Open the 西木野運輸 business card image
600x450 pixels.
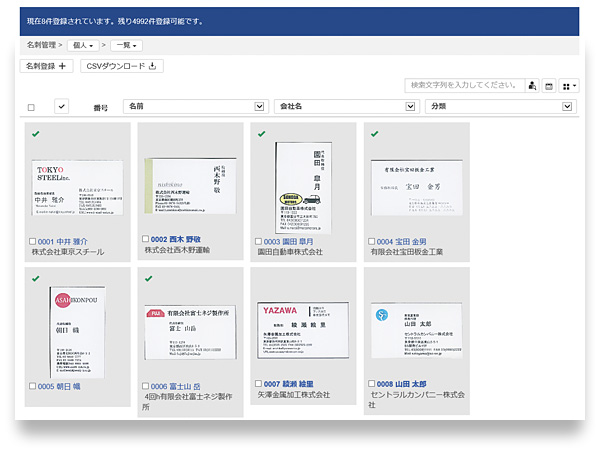[x=191, y=186]
